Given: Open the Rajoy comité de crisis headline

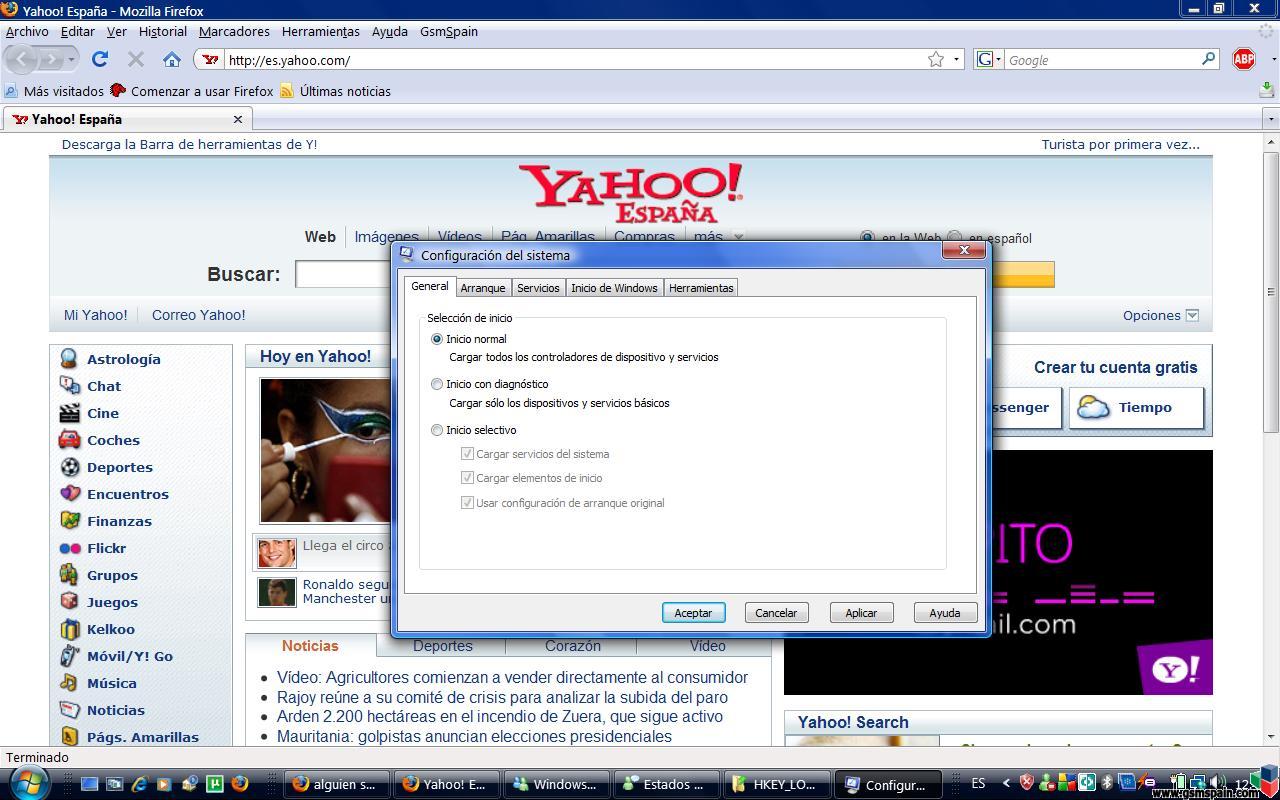Looking at the screenshot, I should point(502,697).
